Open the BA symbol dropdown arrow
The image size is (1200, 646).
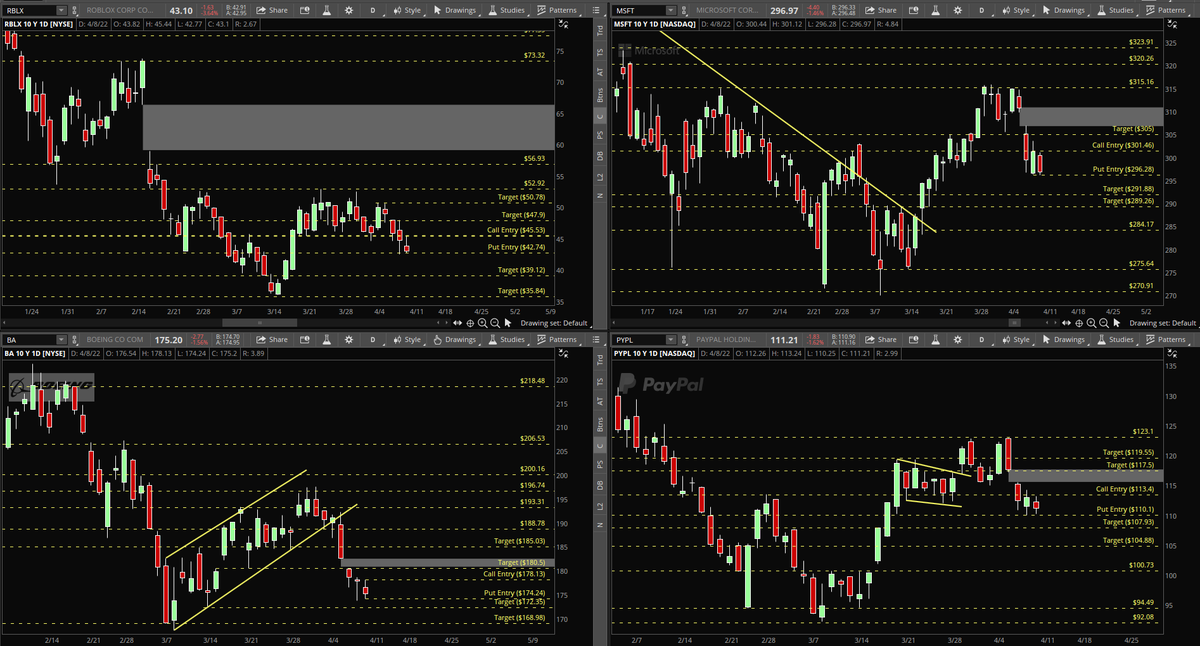pyautogui.click(x=61, y=339)
